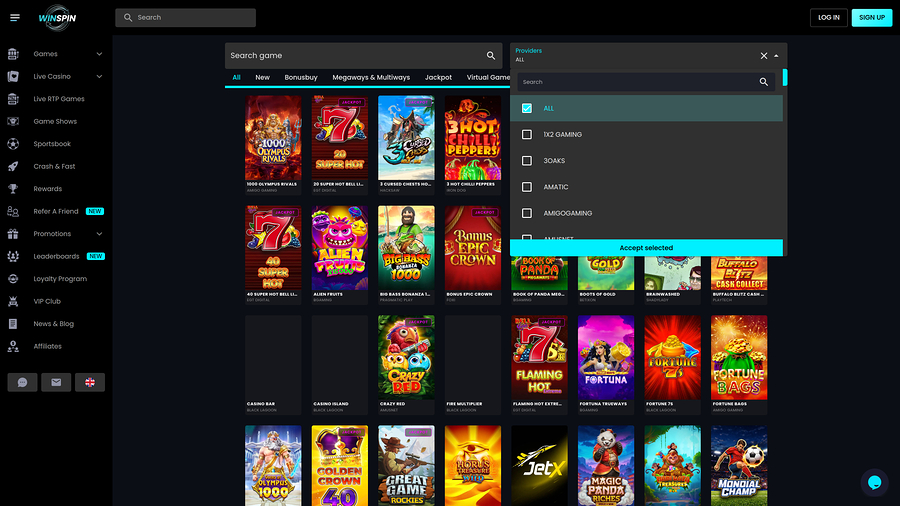Switch to the Bonusbuy tab

(301, 77)
